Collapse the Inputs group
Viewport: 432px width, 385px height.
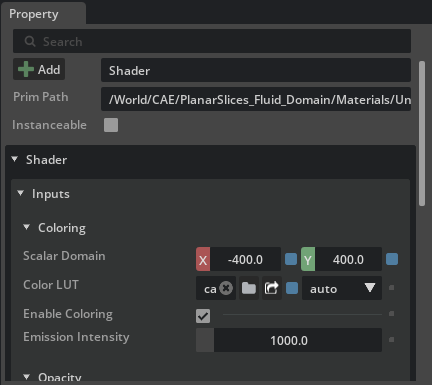[21, 193]
